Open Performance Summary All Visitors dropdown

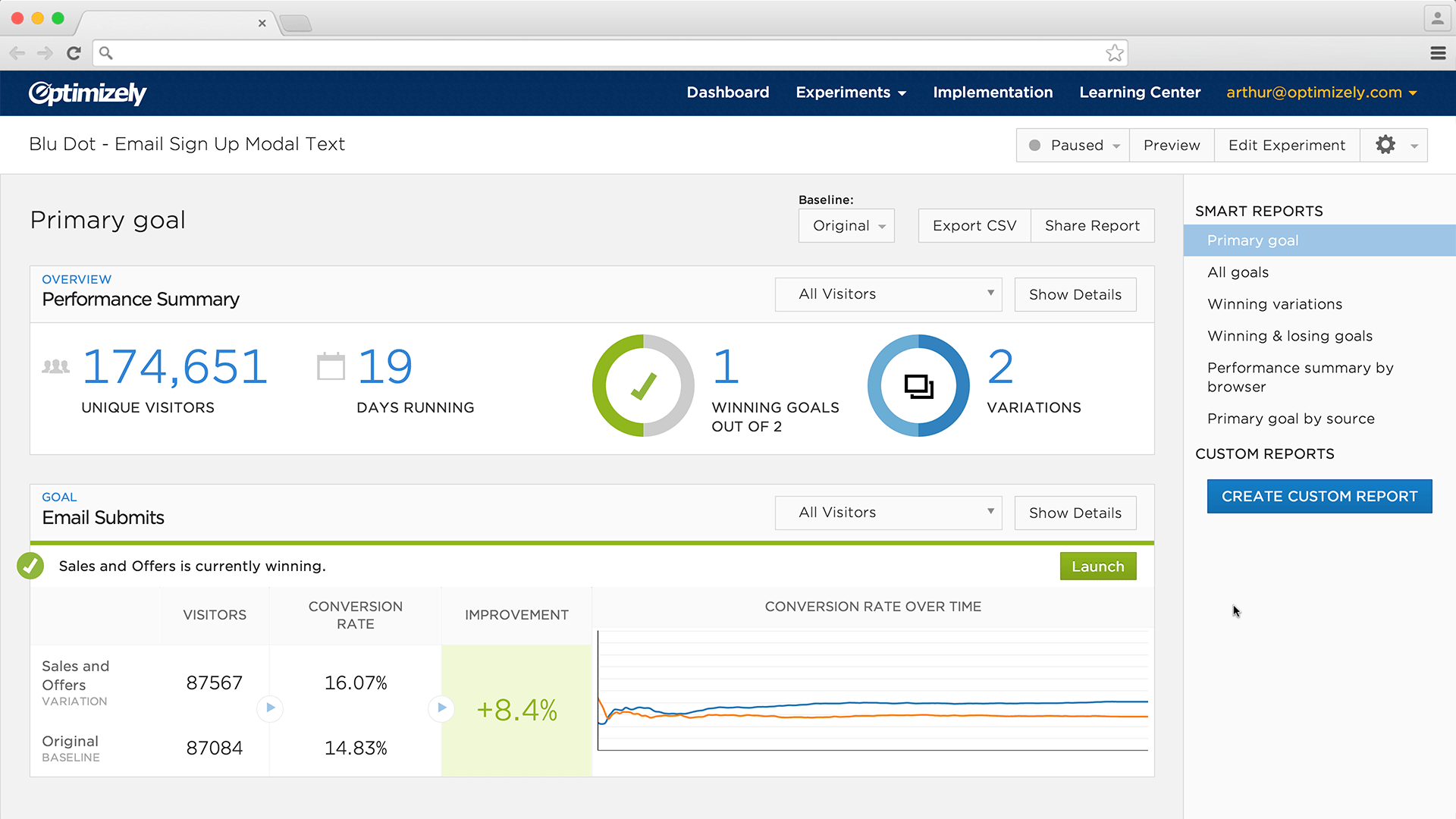(x=888, y=294)
